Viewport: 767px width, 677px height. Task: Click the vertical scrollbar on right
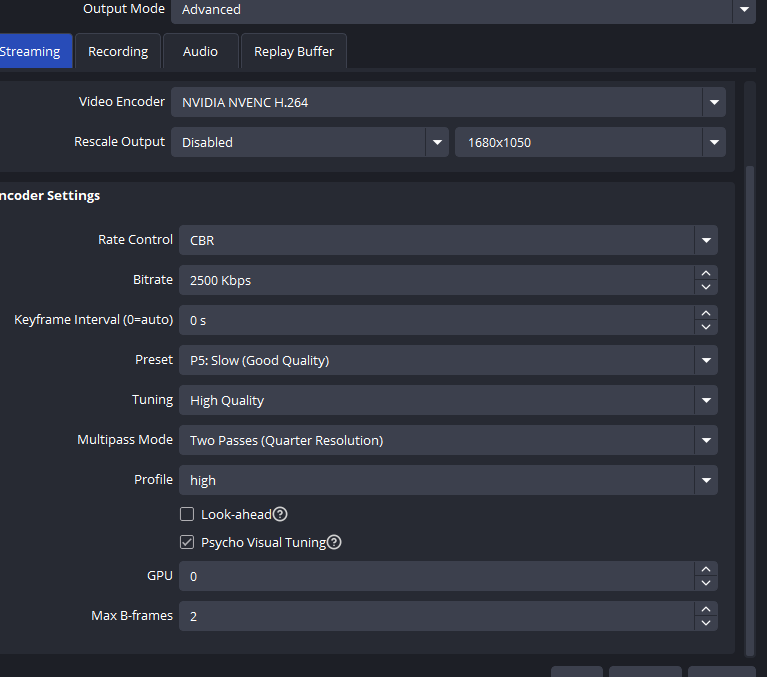pyautogui.click(x=751, y=400)
